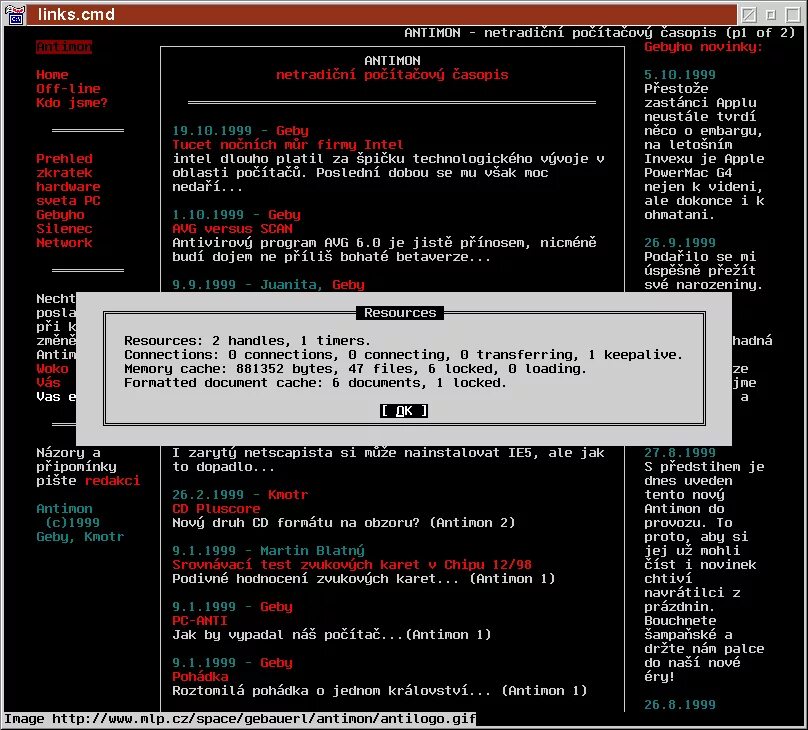Click the date 26.8.1999 in news column
Screen dimensions: 808x730
tap(680, 705)
